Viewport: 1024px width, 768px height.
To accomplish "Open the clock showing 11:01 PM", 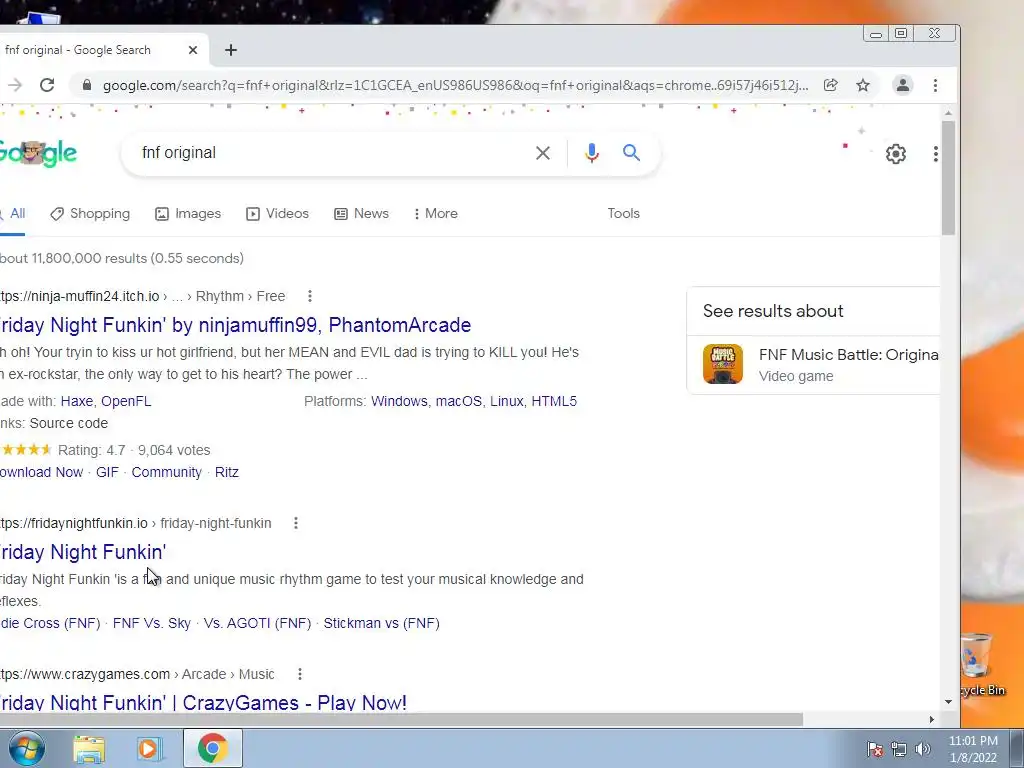I will pyautogui.click(x=973, y=749).
